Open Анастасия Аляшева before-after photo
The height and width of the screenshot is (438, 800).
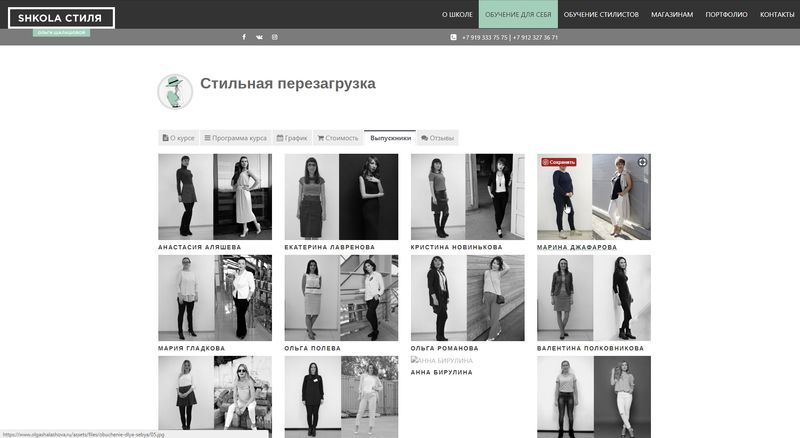click(215, 197)
